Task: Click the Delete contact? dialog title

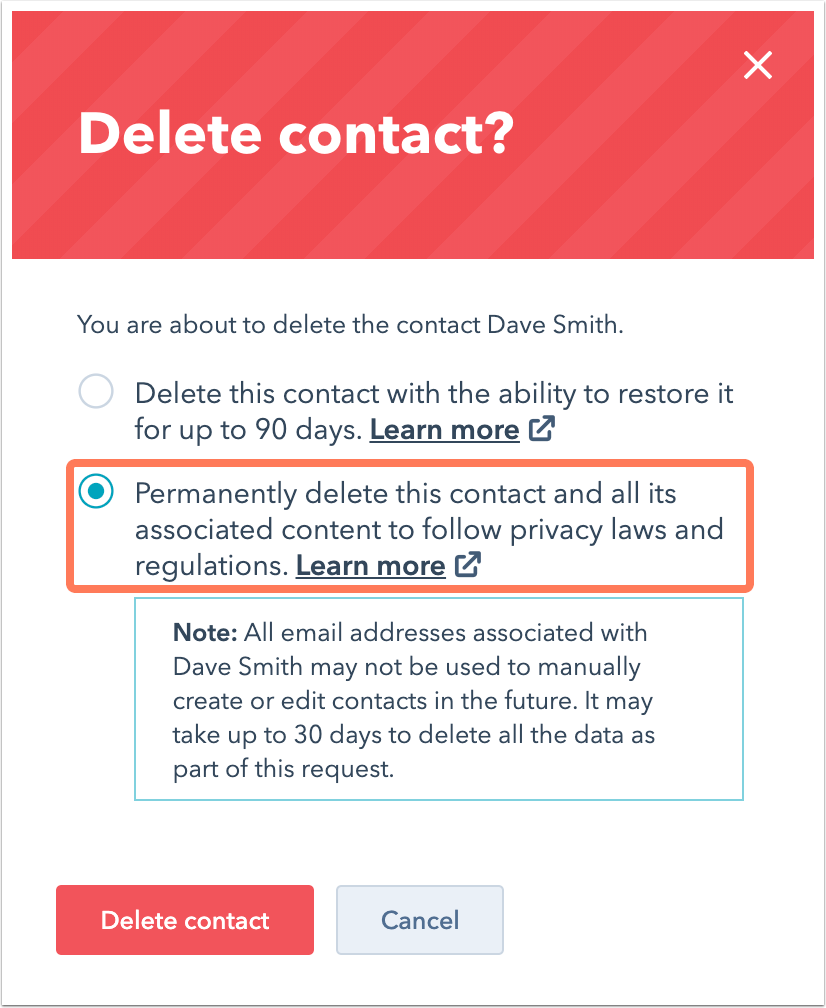Action: (296, 134)
